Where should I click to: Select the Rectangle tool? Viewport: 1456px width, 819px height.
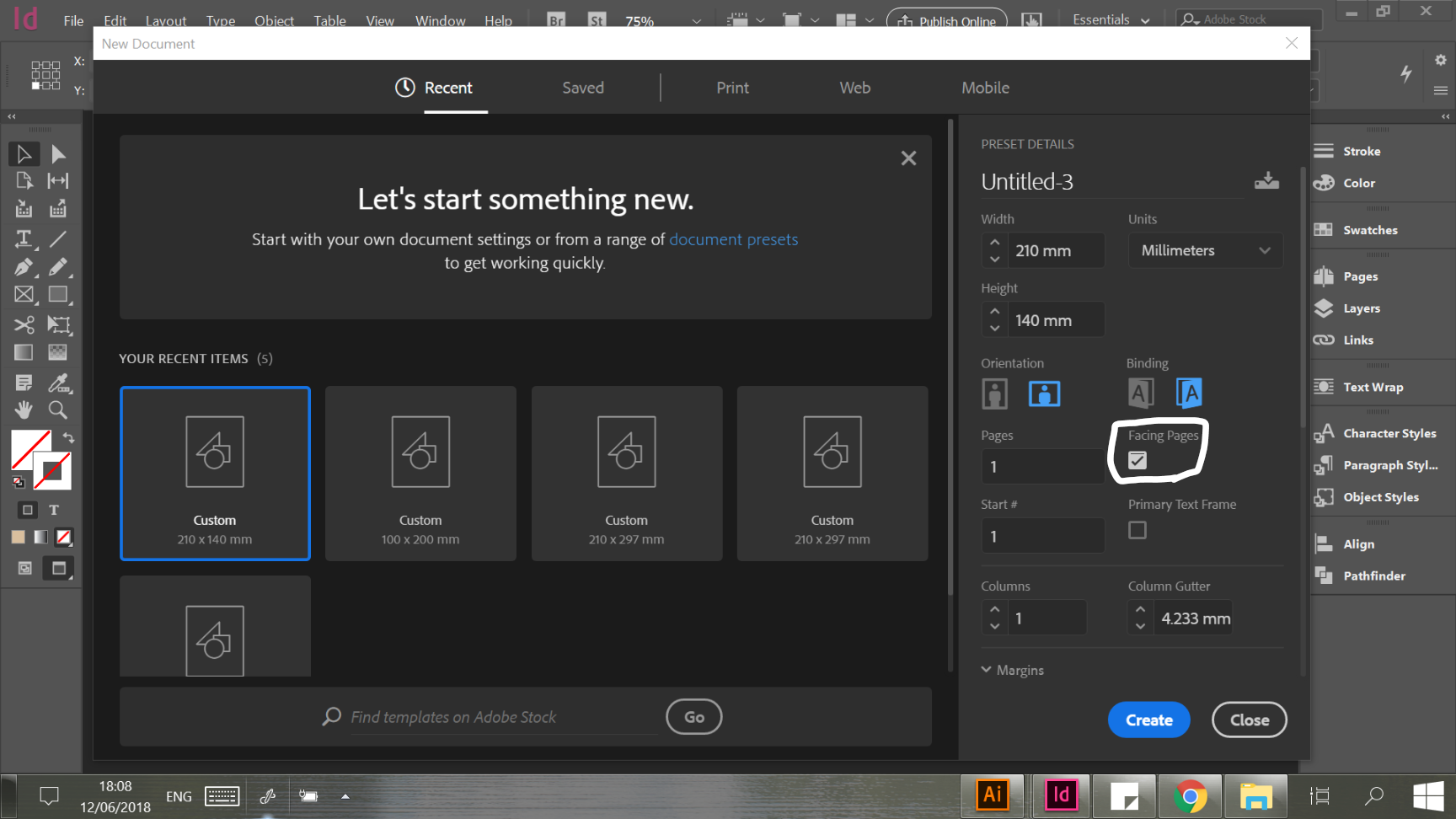pos(58,295)
